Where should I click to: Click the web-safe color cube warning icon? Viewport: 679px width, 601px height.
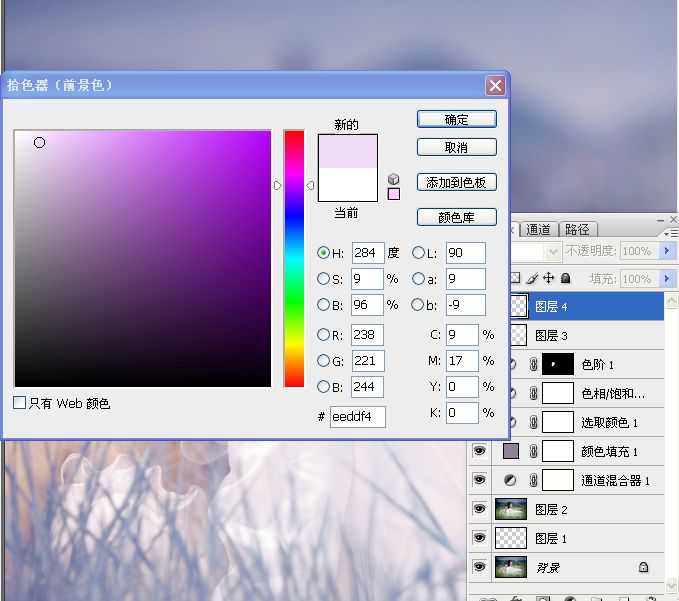click(393, 179)
